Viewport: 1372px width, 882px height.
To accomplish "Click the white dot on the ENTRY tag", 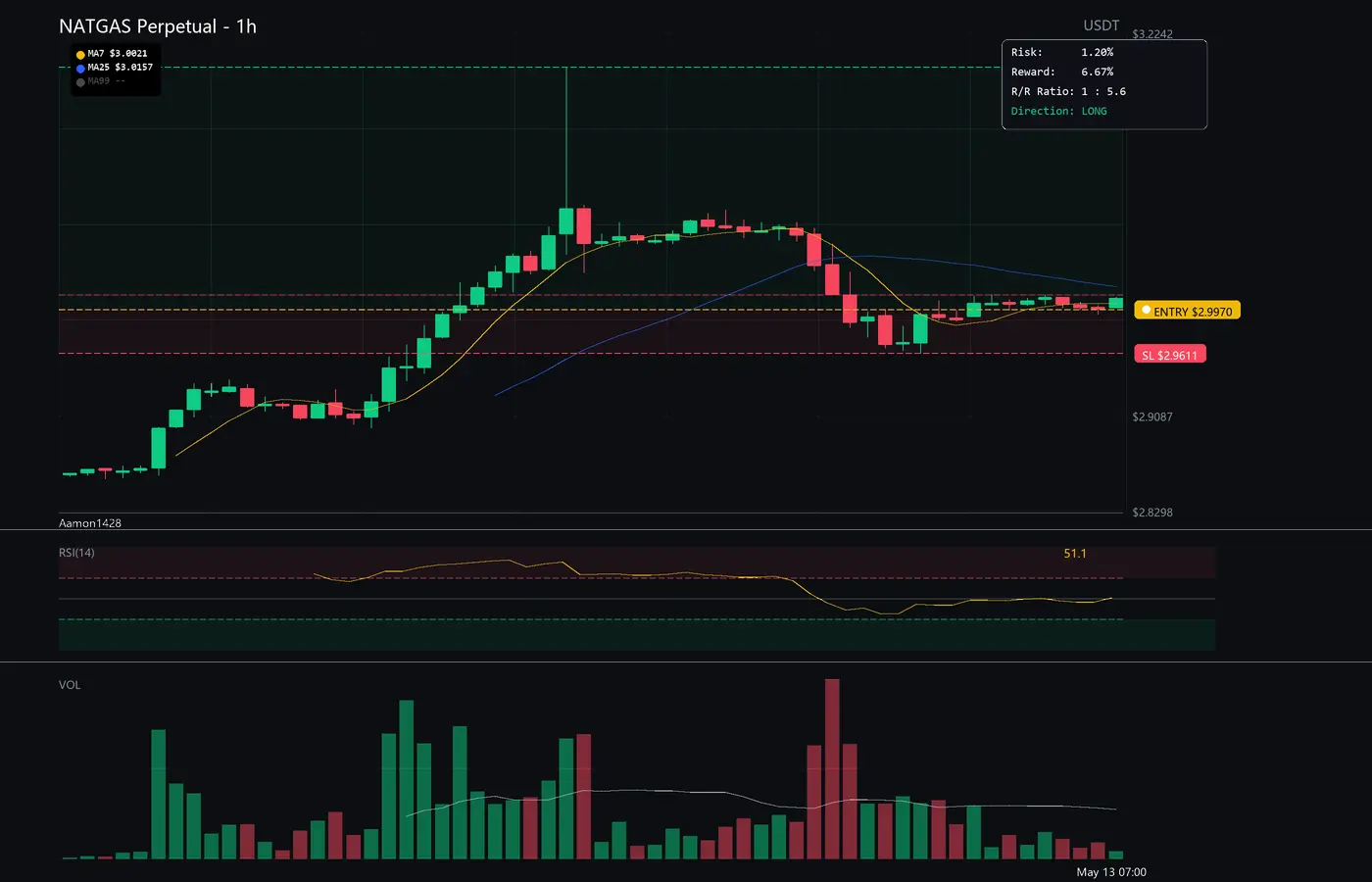I will coord(1146,311).
